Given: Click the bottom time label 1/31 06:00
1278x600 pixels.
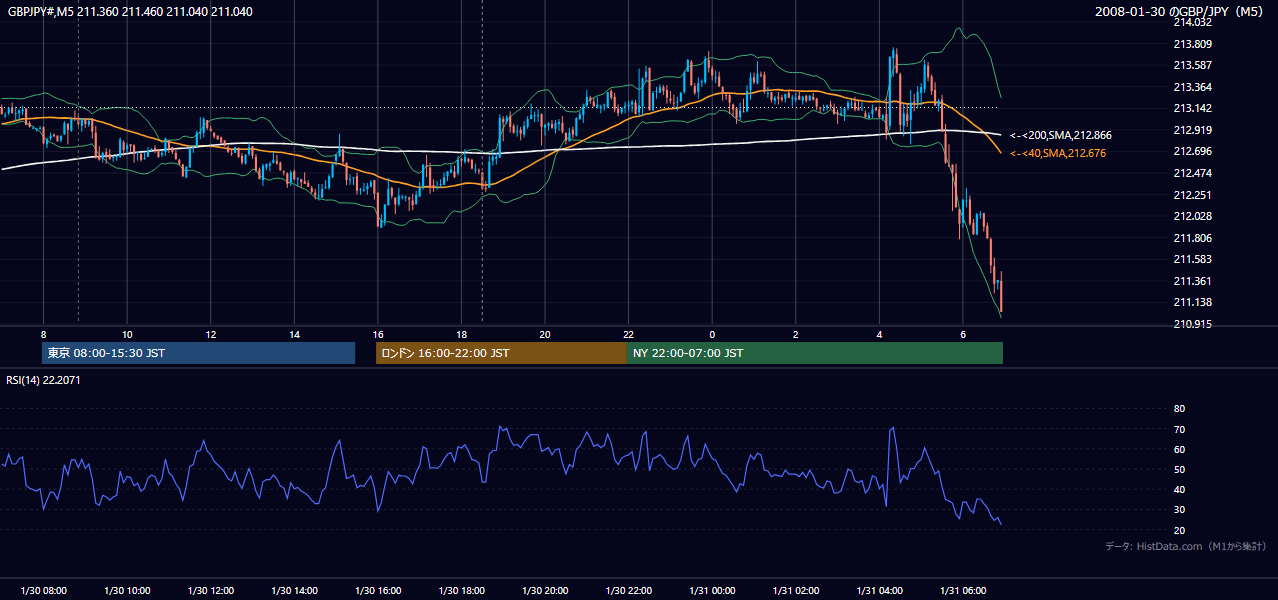Looking at the screenshot, I should pos(963,590).
